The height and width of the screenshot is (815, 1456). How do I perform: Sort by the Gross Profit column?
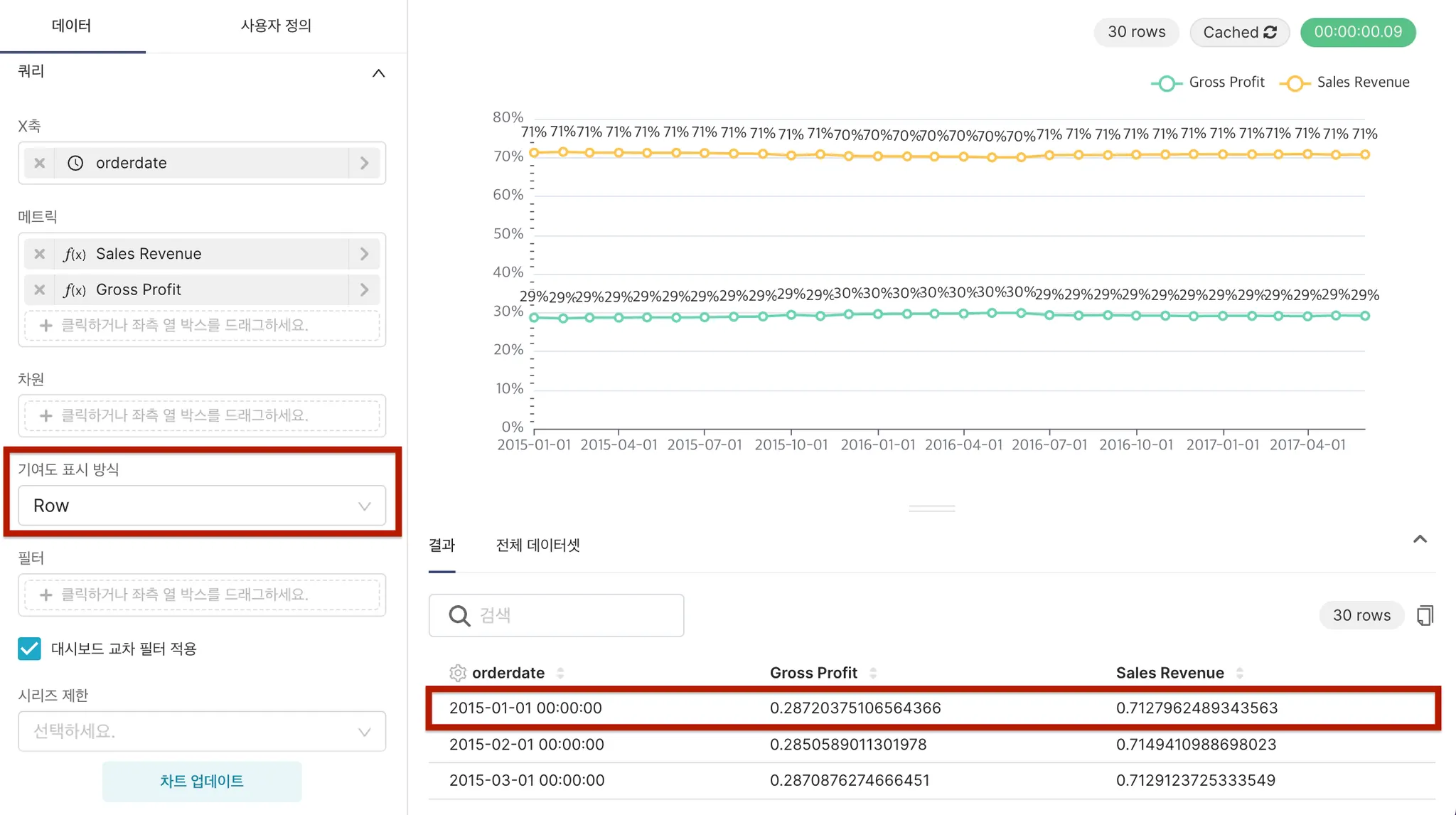[873, 673]
